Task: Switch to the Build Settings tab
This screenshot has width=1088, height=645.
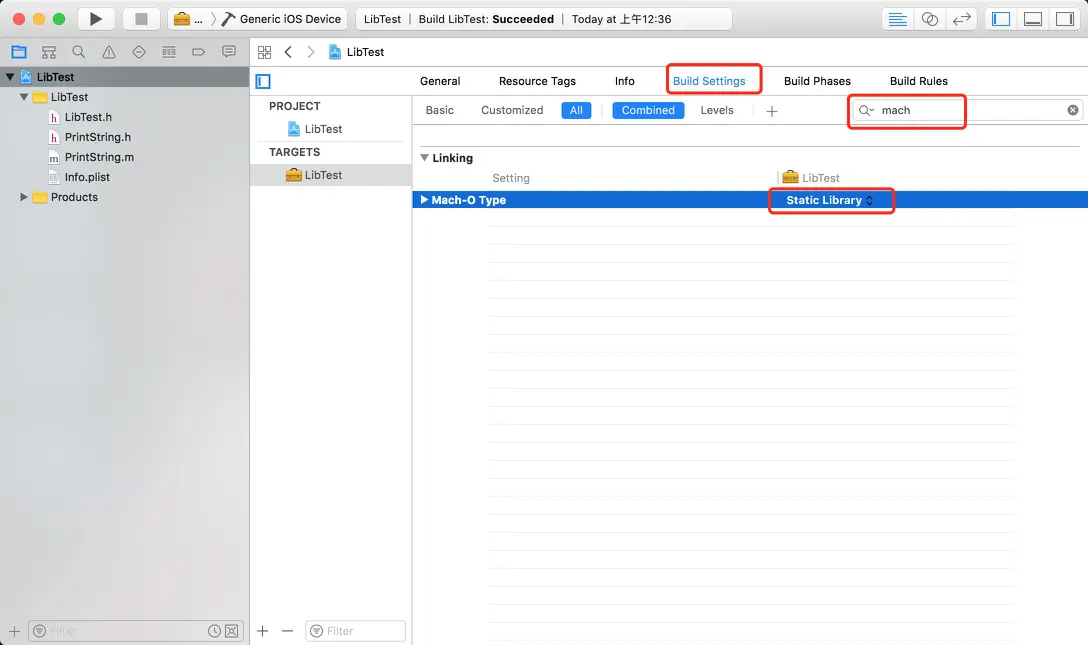Action: point(709,81)
